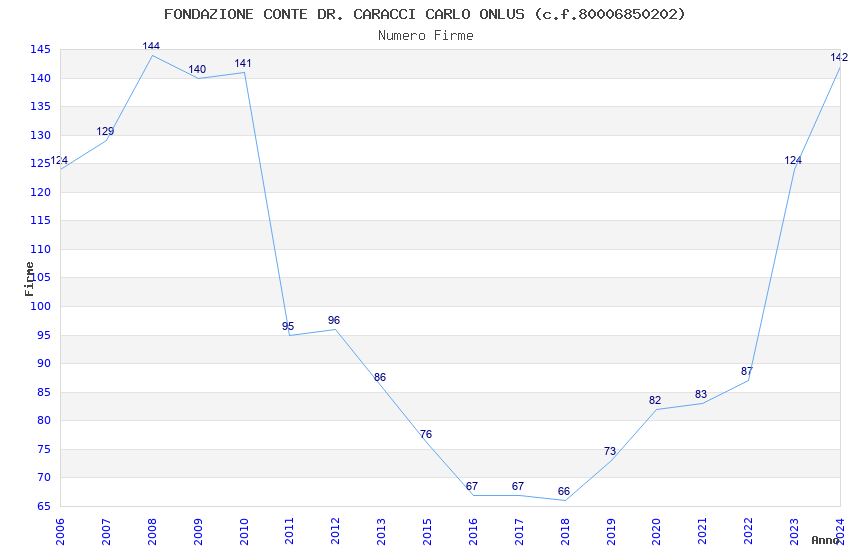Click the y-axis value 135
Viewport: 850px width, 550px height.
40,107
